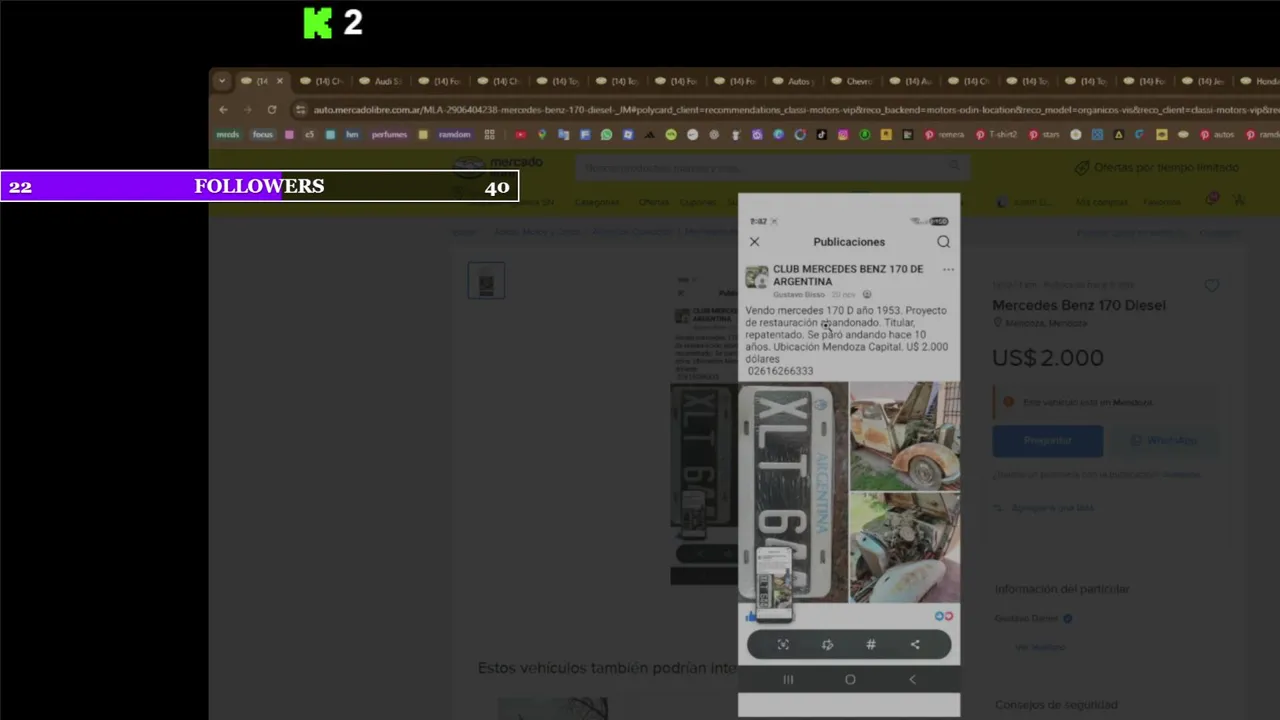This screenshot has height=720, width=1280.
Task: Open the hn bookmark
Action: tap(351, 135)
